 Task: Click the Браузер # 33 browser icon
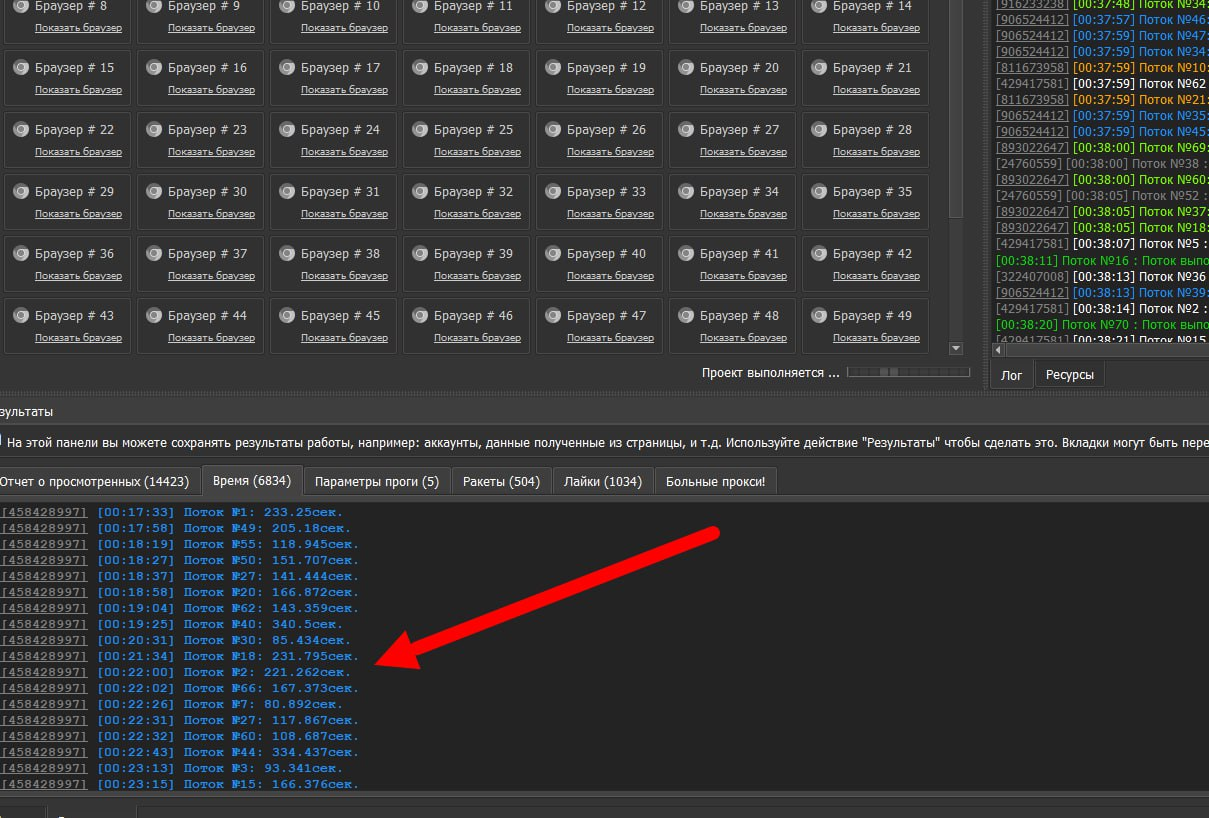point(552,192)
